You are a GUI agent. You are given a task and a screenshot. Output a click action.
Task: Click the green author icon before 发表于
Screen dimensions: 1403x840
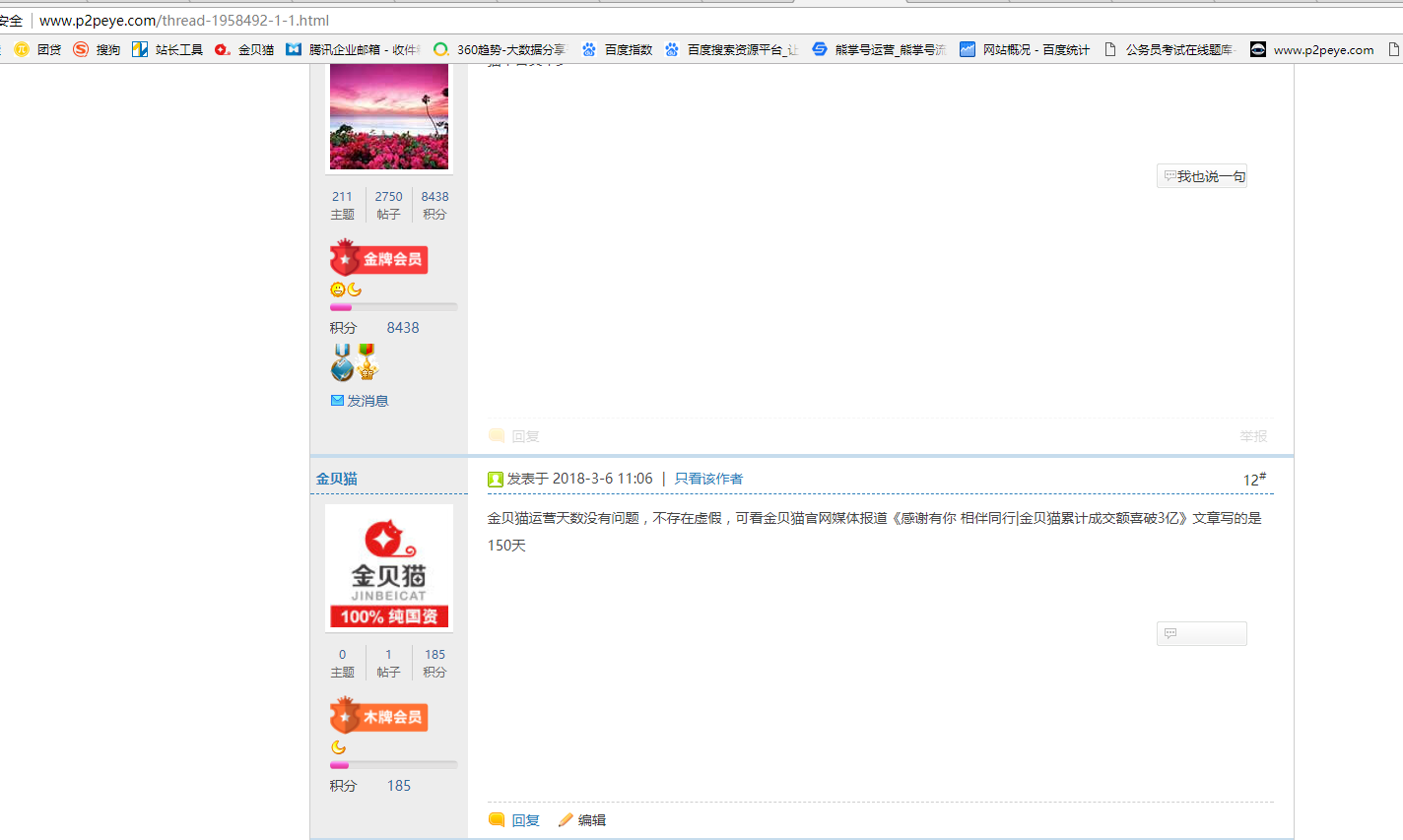pos(496,480)
